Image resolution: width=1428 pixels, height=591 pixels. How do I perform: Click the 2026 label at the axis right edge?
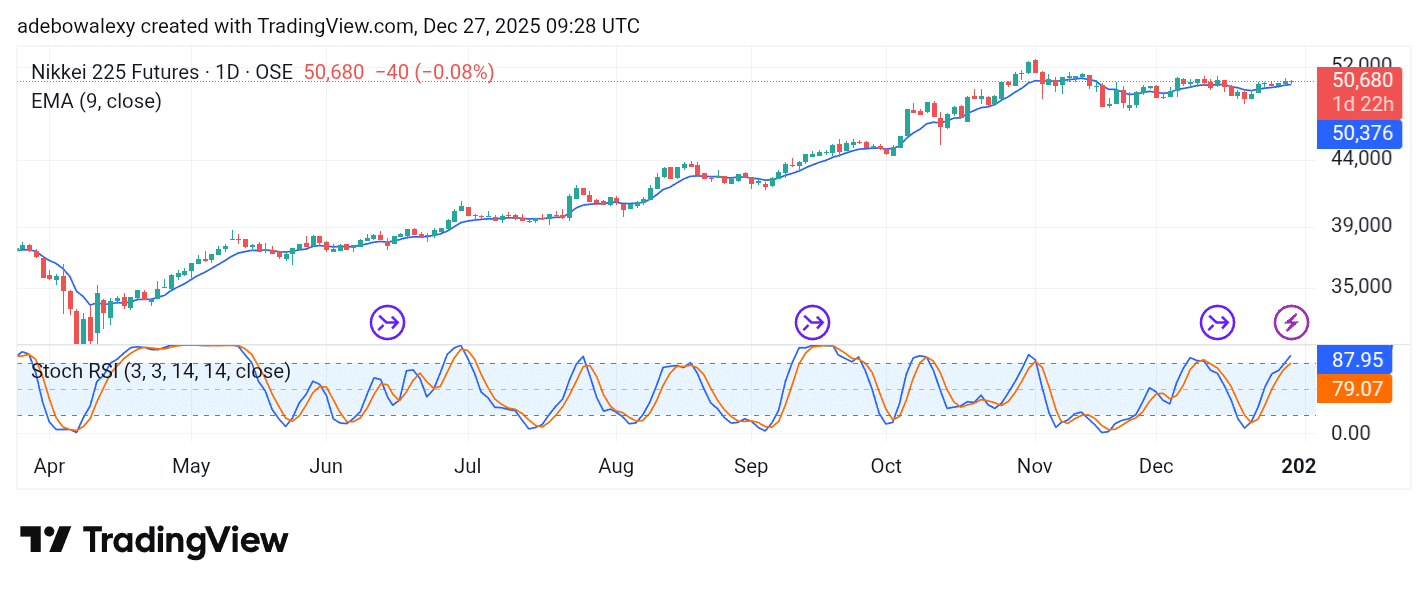coord(1299,466)
